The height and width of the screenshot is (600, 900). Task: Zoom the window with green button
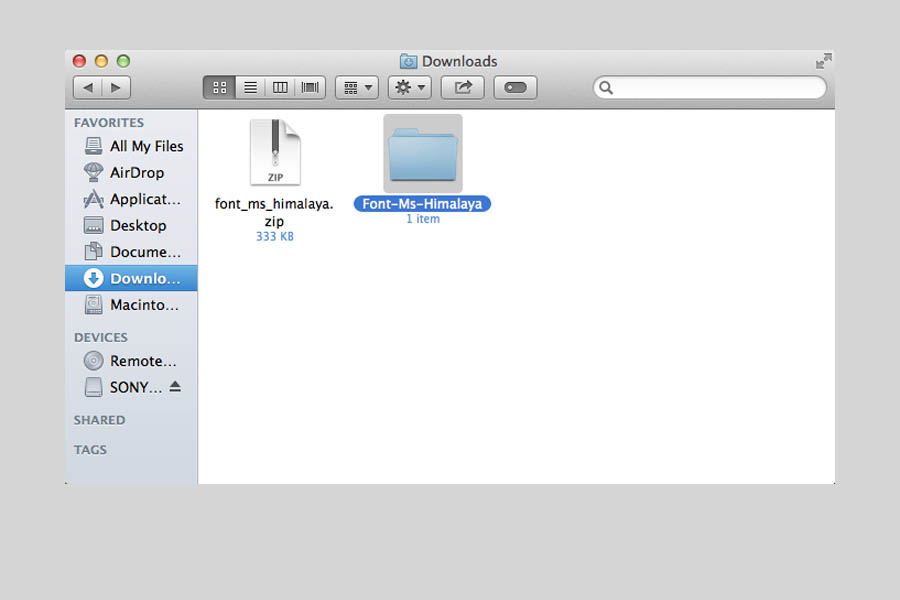click(123, 61)
